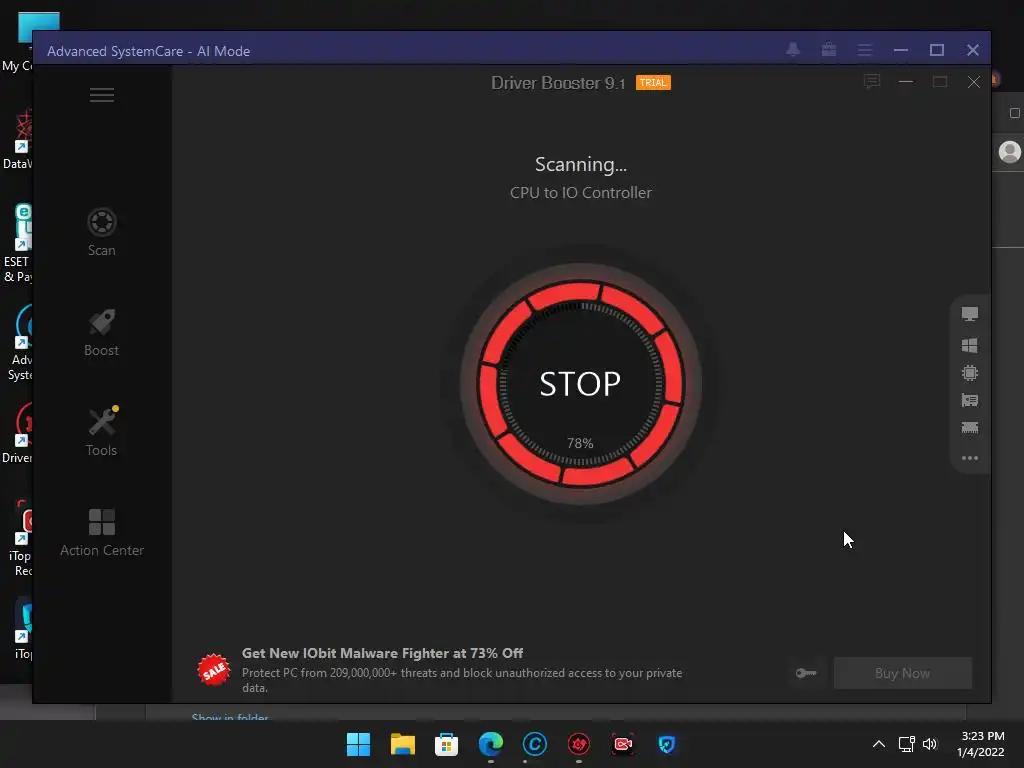Open Windows Start menu
The image size is (1024, 768).
(358, 744)
